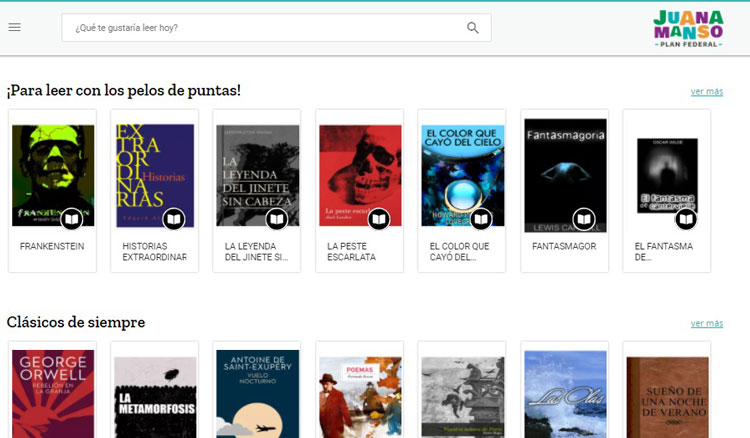Select the 'FANTASMAGOR' title text

564,246
